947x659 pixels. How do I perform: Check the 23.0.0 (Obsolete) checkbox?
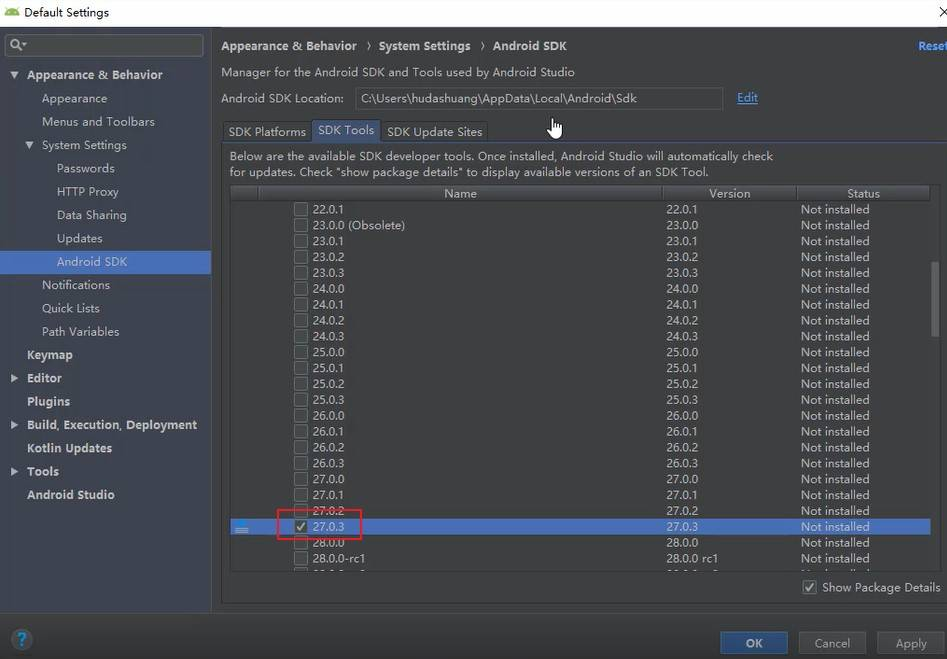(300, 225)
